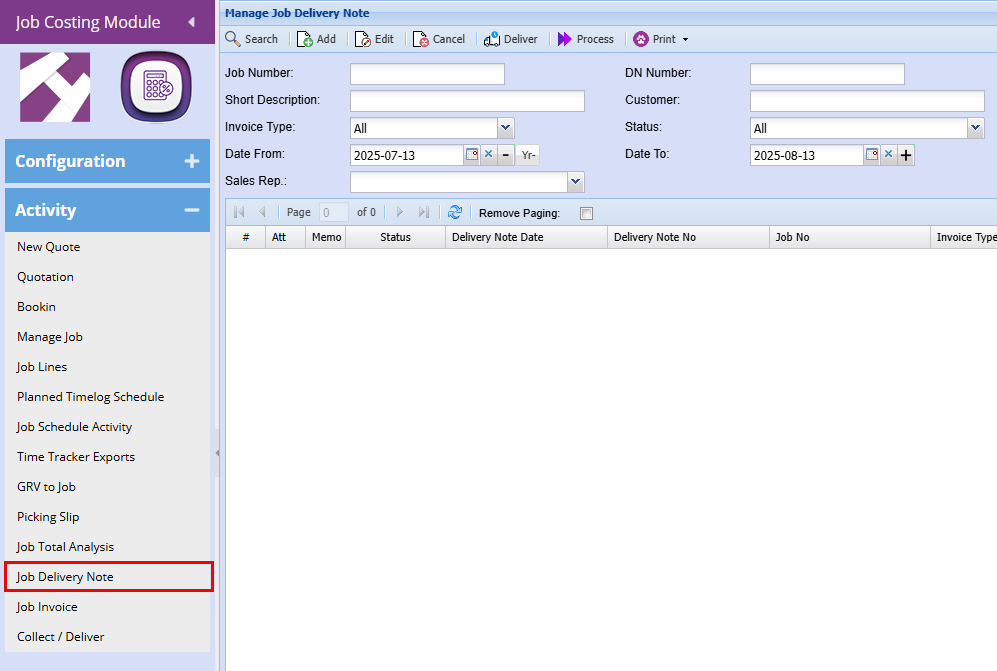This screenshot has height=671, width=997.
Task: Open Job Schedule Activity
Action: pos(74,427)
